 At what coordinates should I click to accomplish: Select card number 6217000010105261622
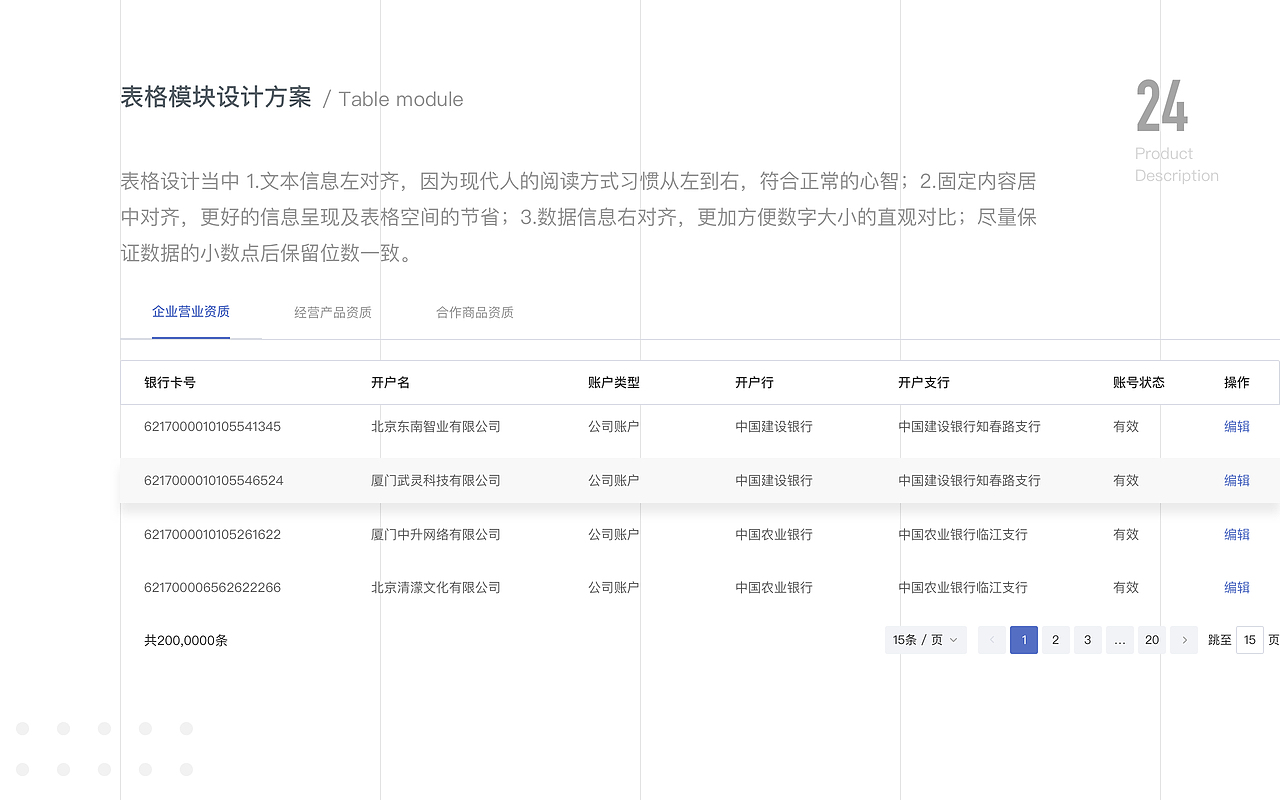click(x=213, y=534)
